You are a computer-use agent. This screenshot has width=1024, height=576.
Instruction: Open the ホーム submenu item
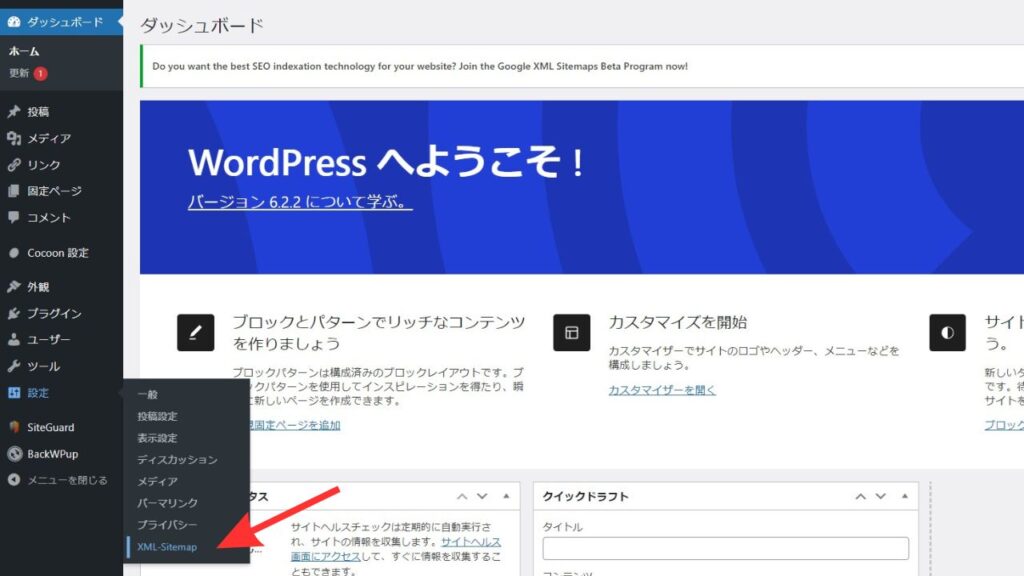tap(24, 51)
